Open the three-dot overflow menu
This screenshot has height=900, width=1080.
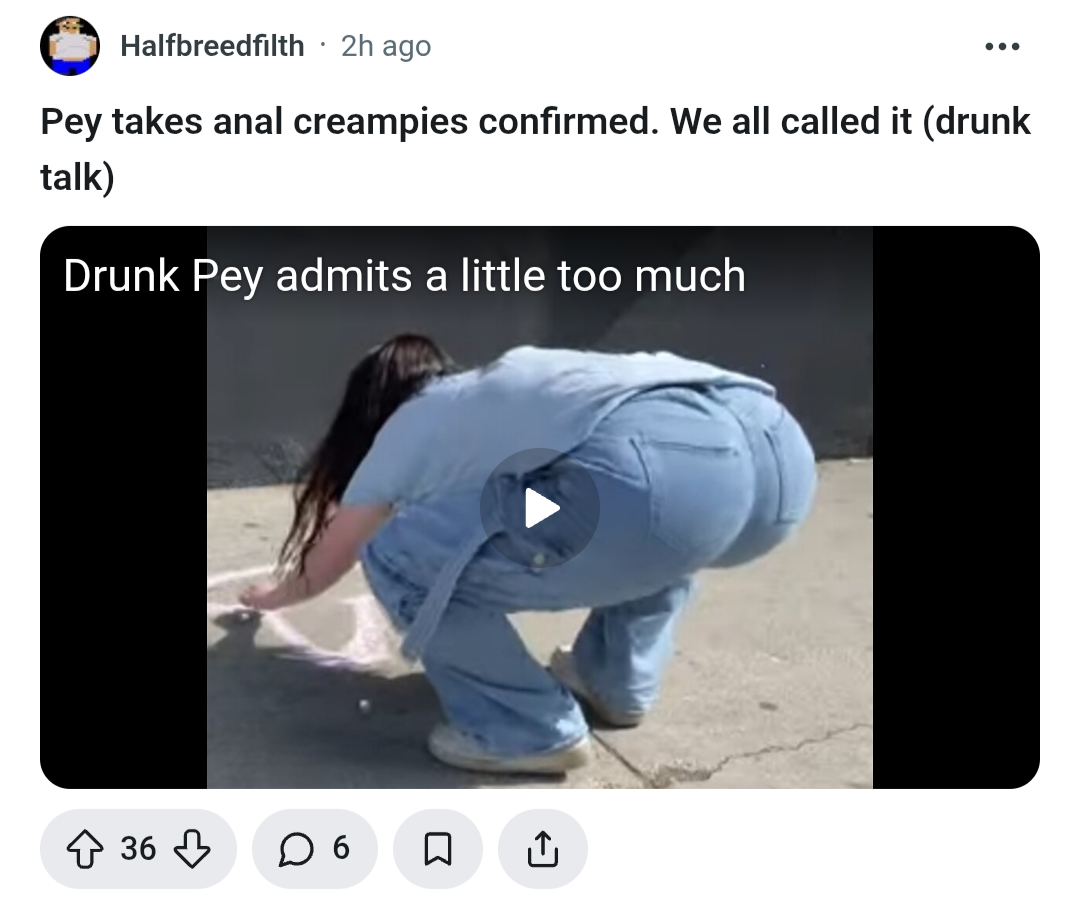click(1002, 47)
